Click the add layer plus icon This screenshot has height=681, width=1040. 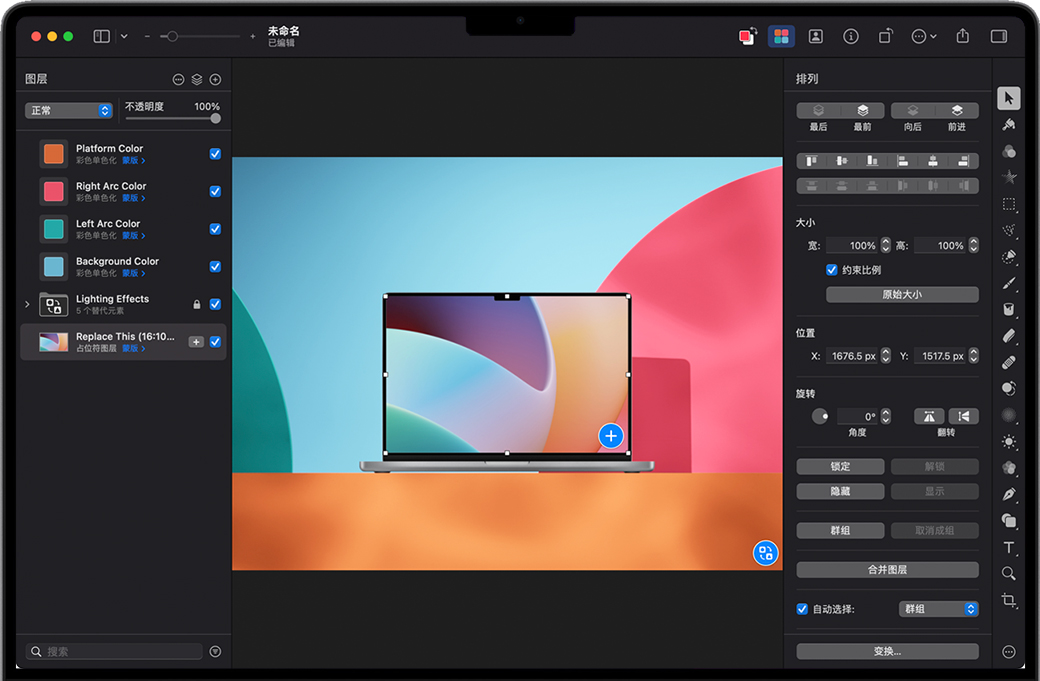click(215, 79)
